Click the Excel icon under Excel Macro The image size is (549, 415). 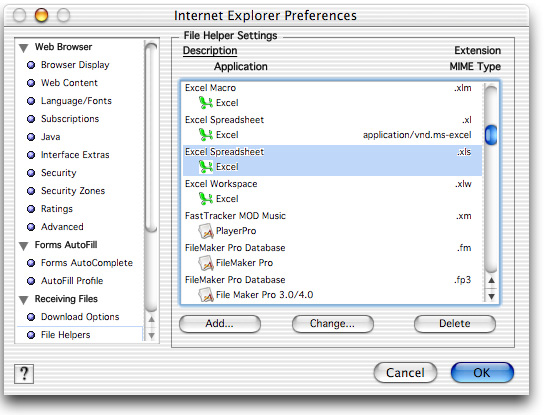206,103
